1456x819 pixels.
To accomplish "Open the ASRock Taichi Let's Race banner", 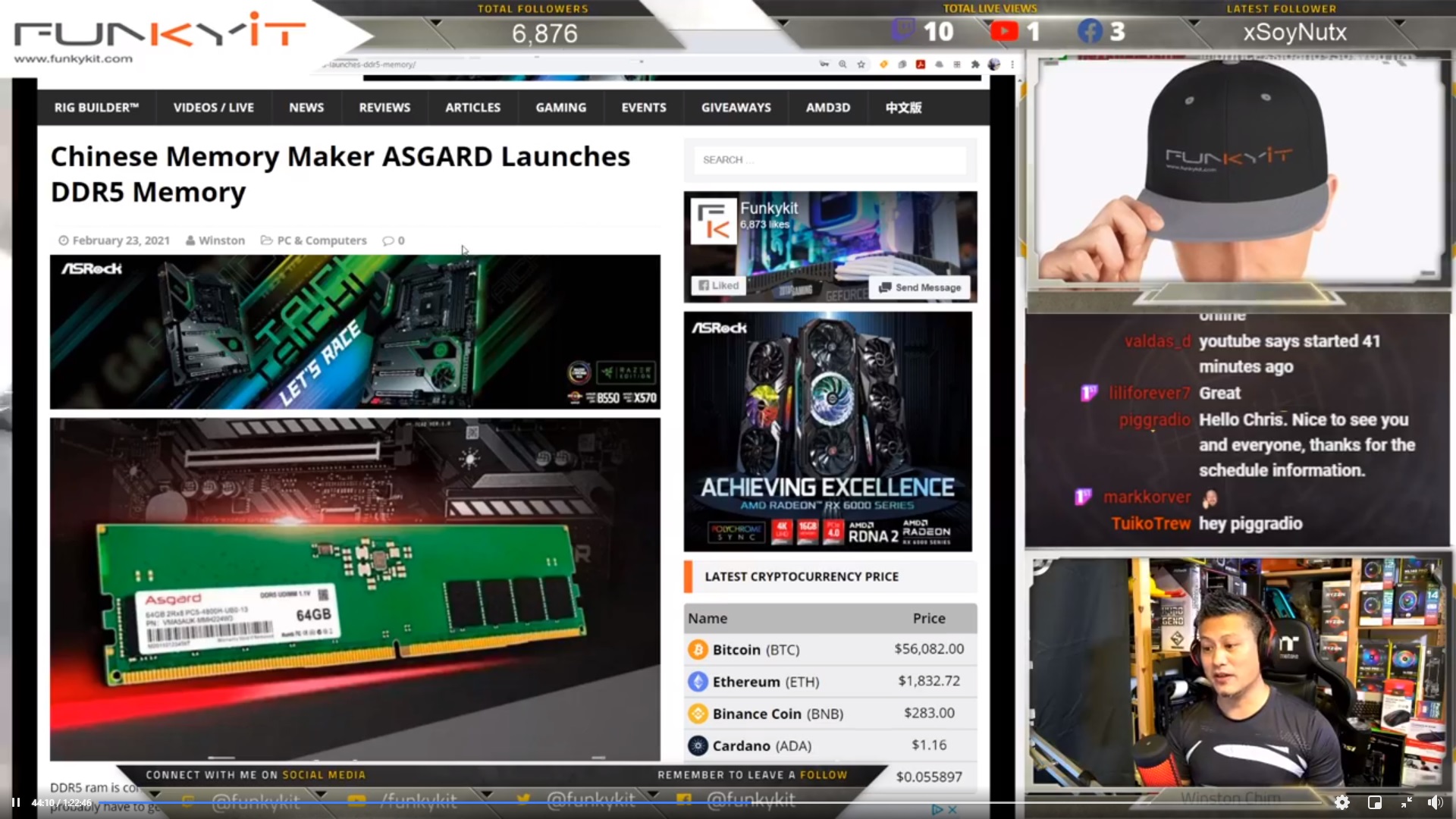I will 355,332.
